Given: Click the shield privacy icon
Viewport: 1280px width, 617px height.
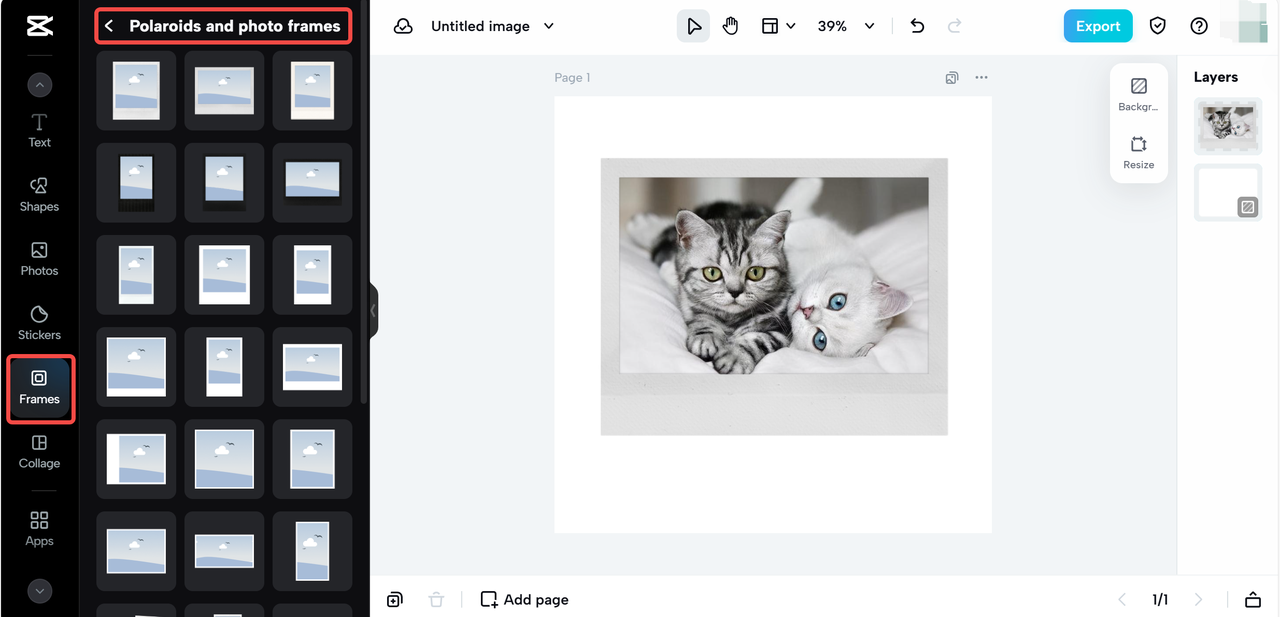Looking at the screenshot, I should (1158, 26).
